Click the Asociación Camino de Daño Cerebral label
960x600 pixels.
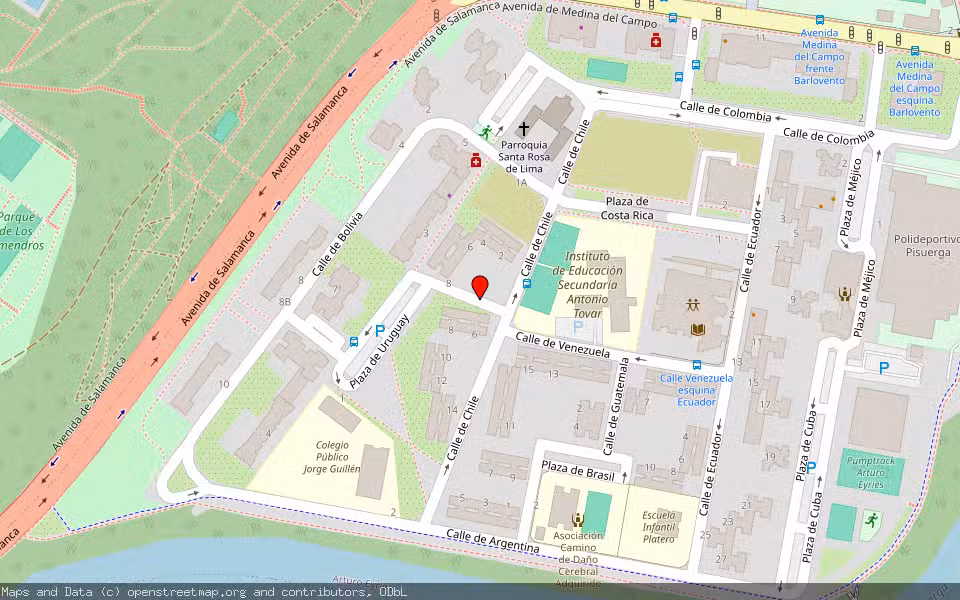(578, 560)
